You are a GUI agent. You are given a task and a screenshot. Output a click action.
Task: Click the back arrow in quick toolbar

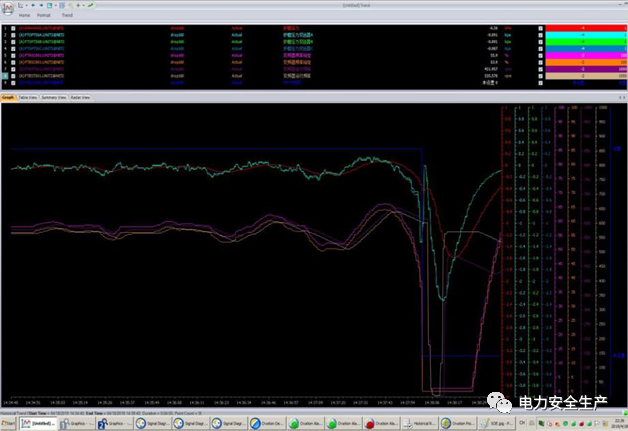click(35, 5)
